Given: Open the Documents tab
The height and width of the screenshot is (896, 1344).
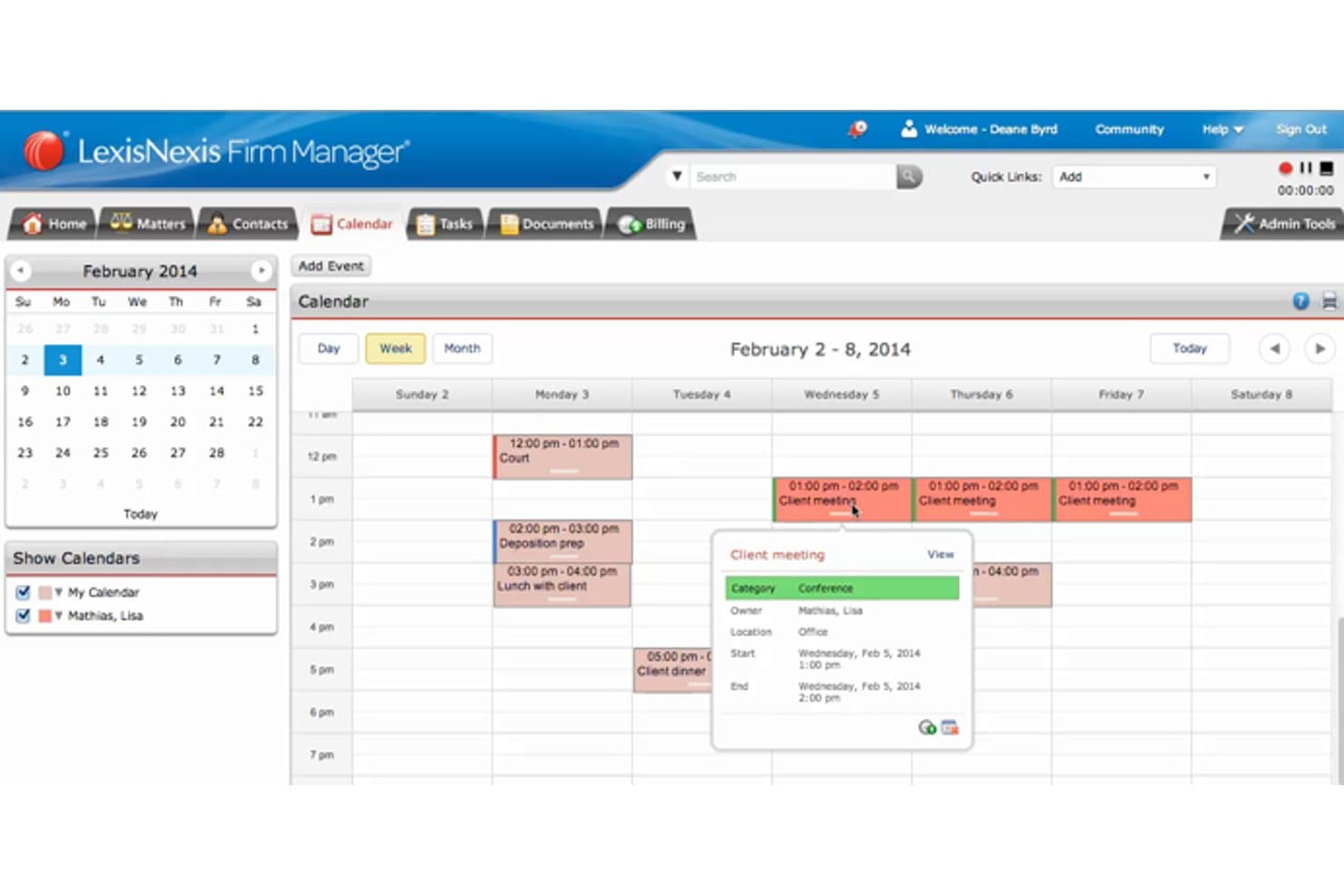Looking at the screenshot, I should point(547,224).
